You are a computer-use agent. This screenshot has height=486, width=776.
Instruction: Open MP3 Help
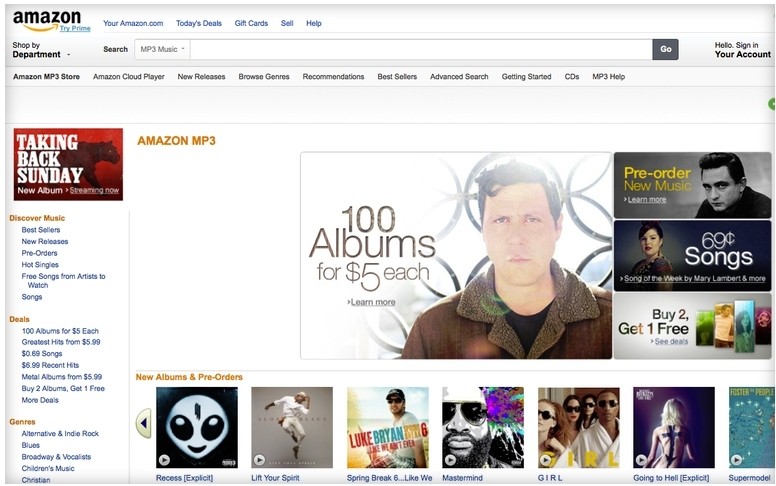click(x=608, y=77)
